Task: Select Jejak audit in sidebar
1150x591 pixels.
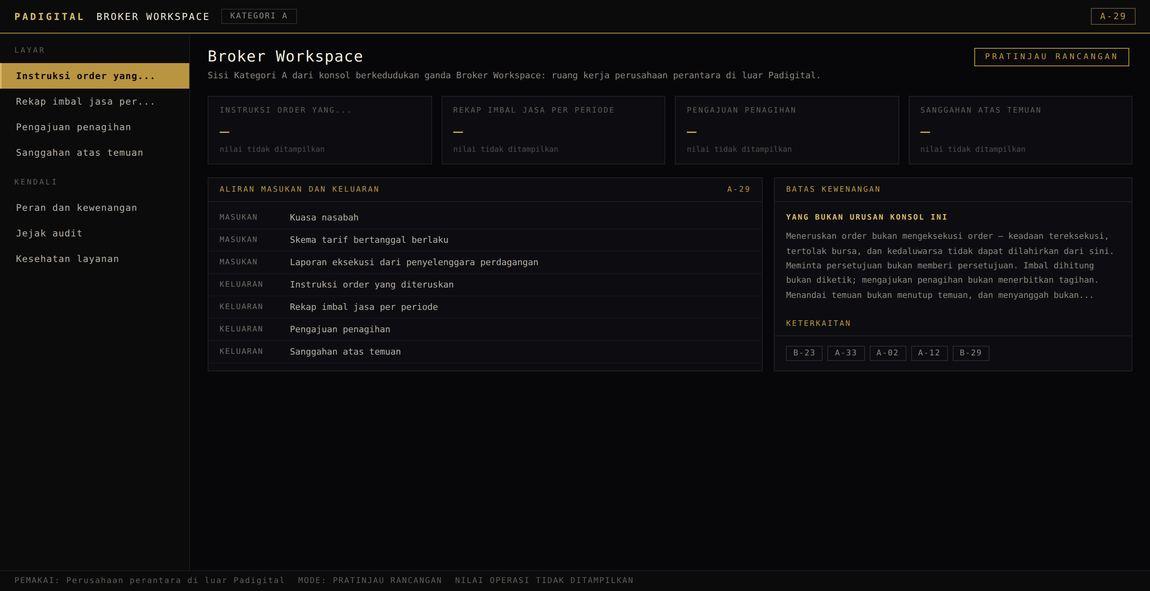Action: click(x=95, y=233)
